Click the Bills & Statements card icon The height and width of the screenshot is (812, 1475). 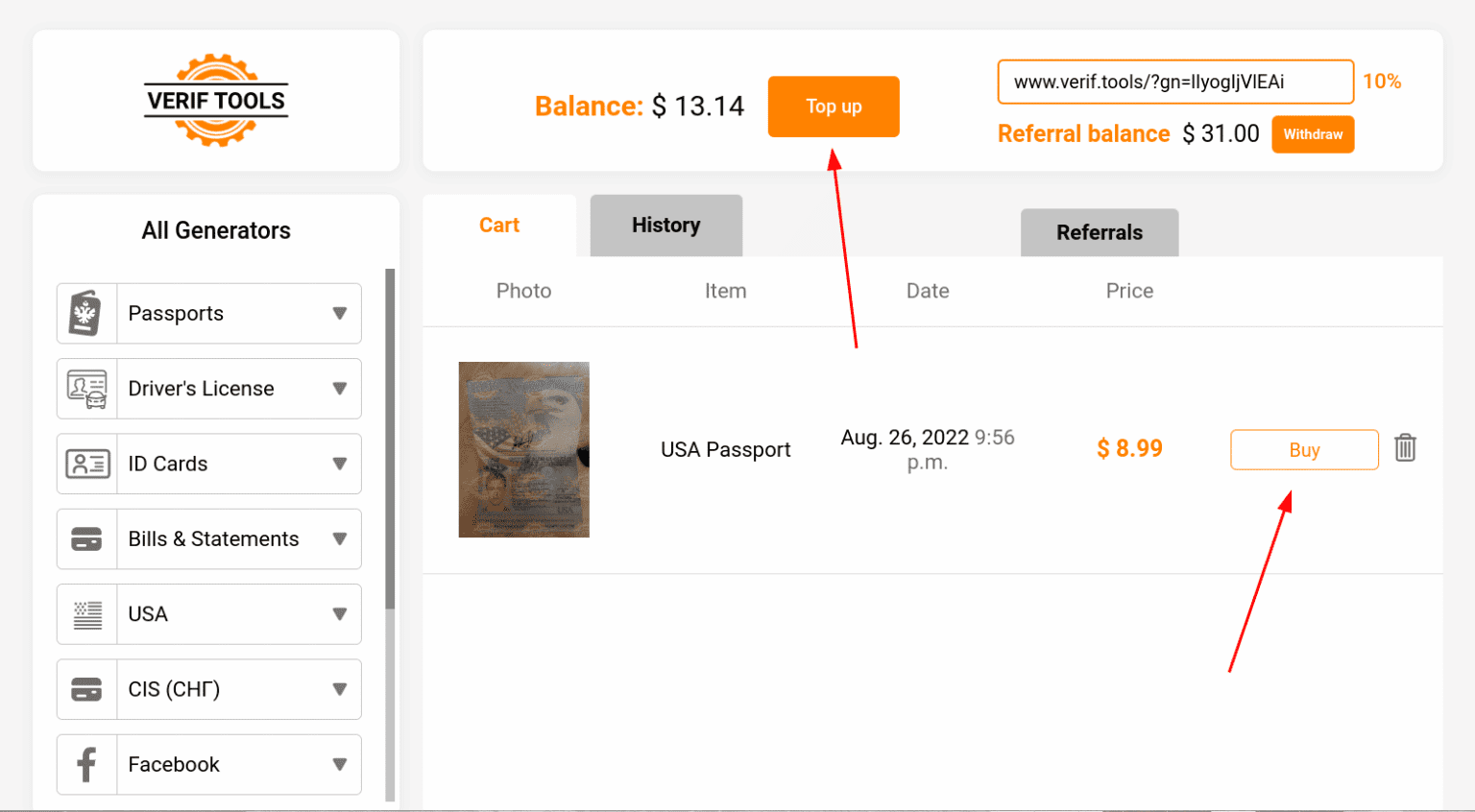click(86, 538)
